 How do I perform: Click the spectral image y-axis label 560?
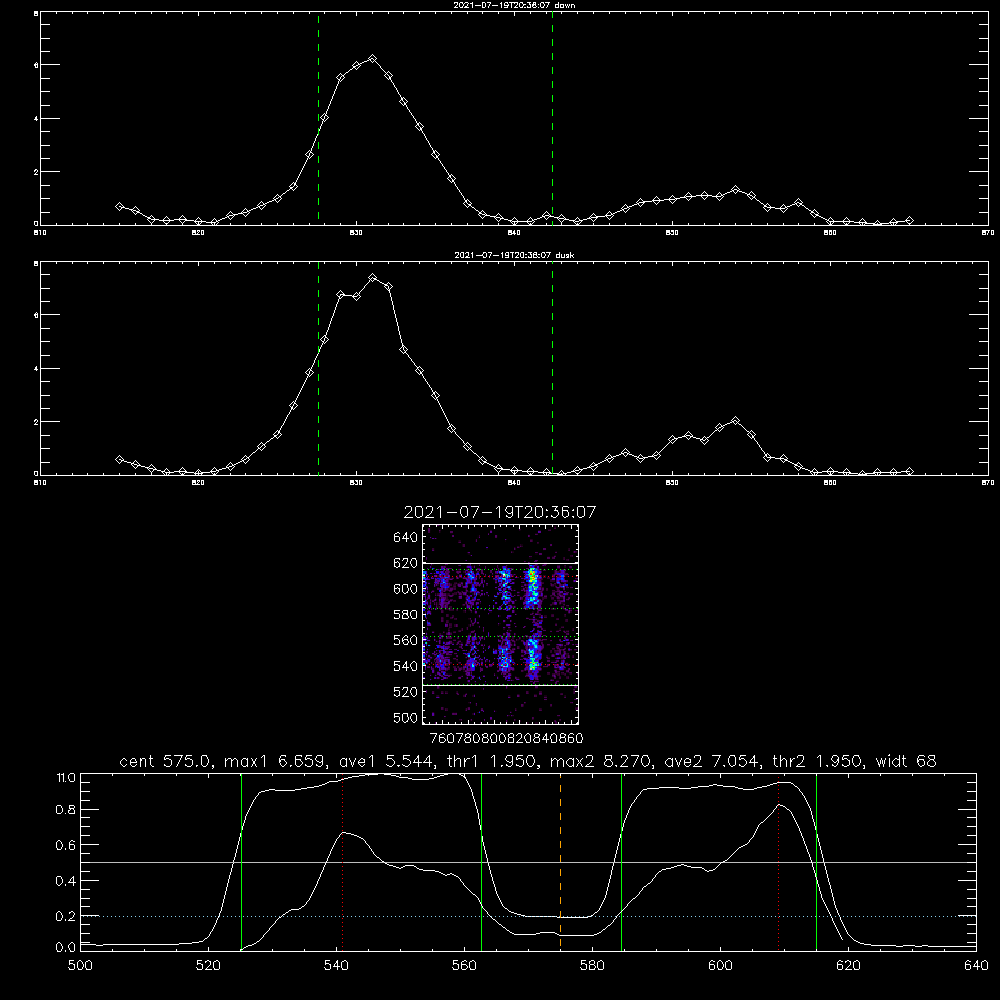(x=406, y=640)
